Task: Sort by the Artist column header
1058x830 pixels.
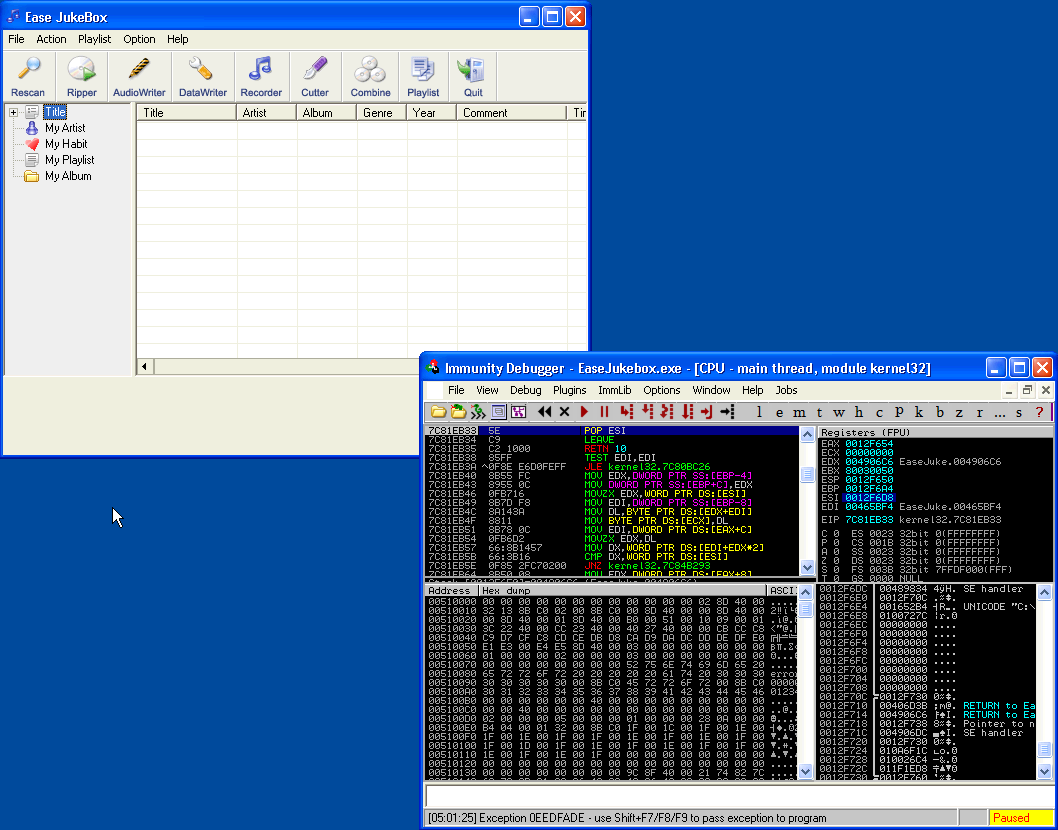Action: click(267, 113)
